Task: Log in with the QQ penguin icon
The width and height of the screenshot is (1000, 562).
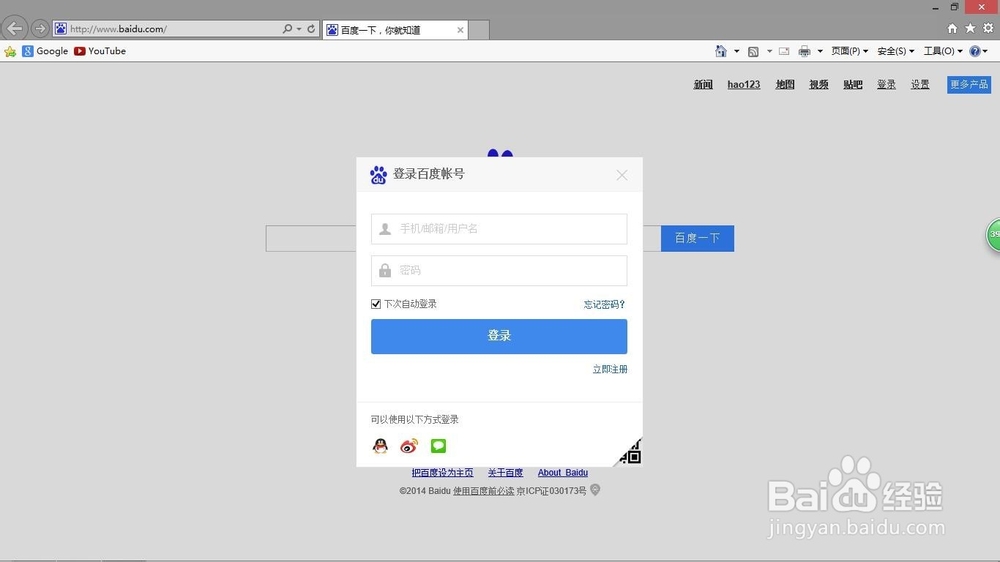Action: [380, 446]
